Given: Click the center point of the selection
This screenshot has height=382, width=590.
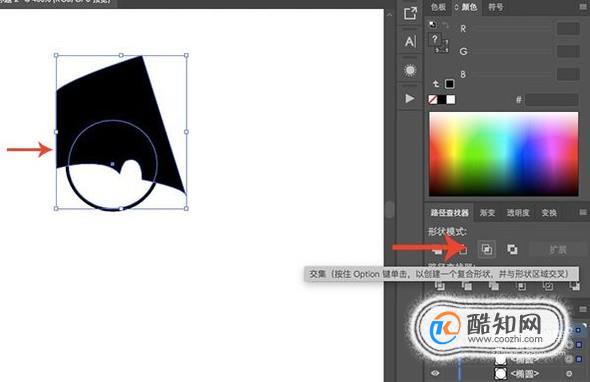Looking at the screenshot, I should click(x=113, y=164).
